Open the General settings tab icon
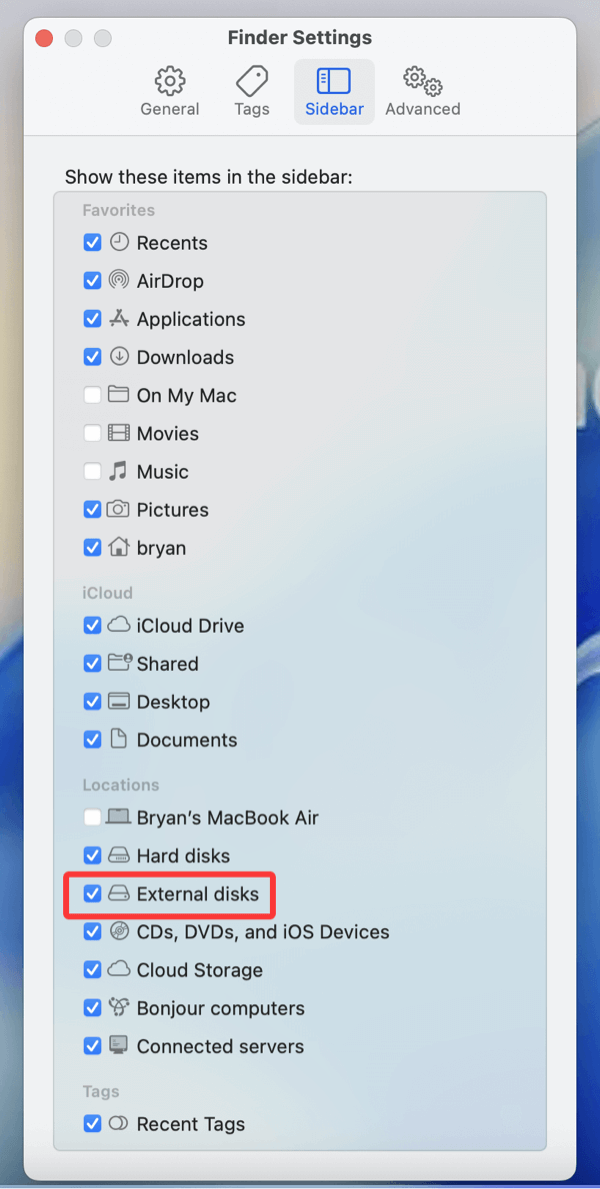This screenshot has width=600, height=1189. coord(169,80)
